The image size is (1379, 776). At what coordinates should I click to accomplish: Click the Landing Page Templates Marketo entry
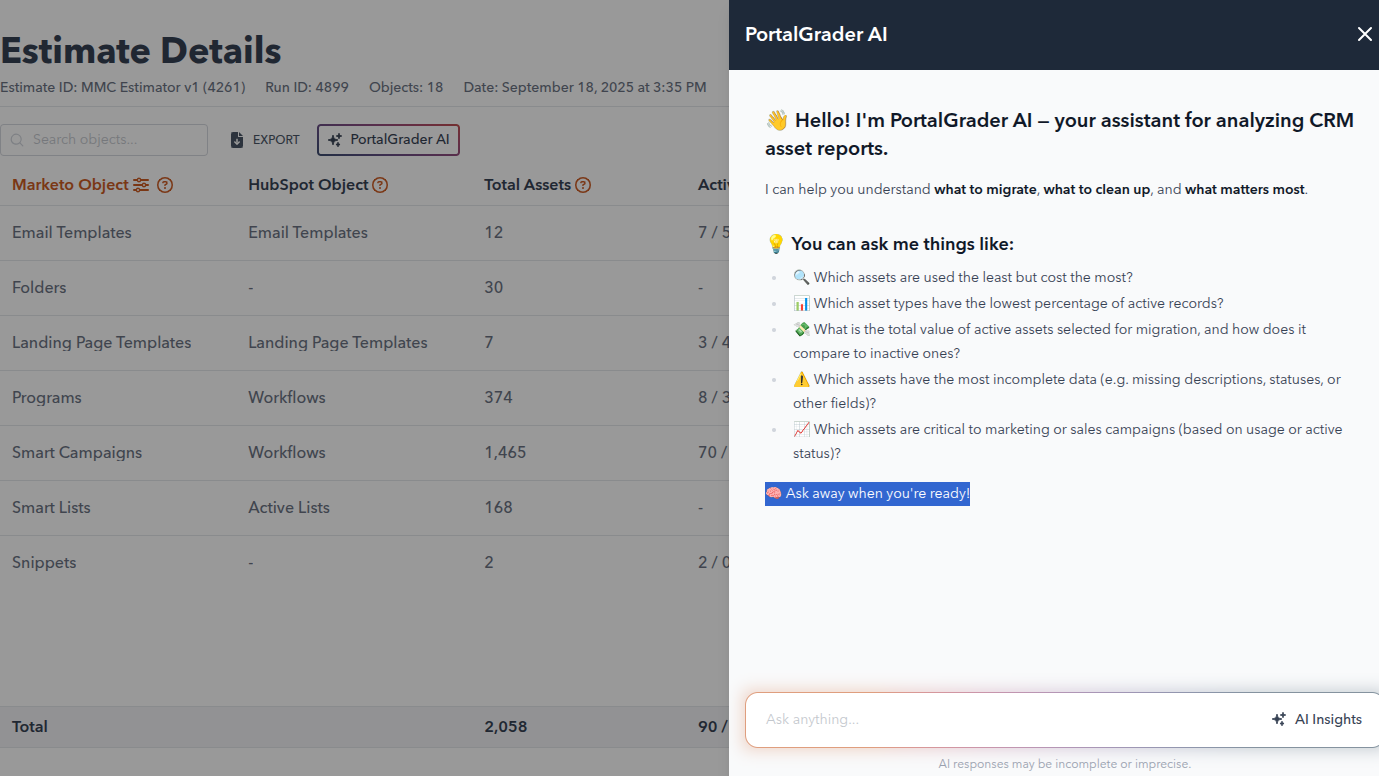click(101, 342)
